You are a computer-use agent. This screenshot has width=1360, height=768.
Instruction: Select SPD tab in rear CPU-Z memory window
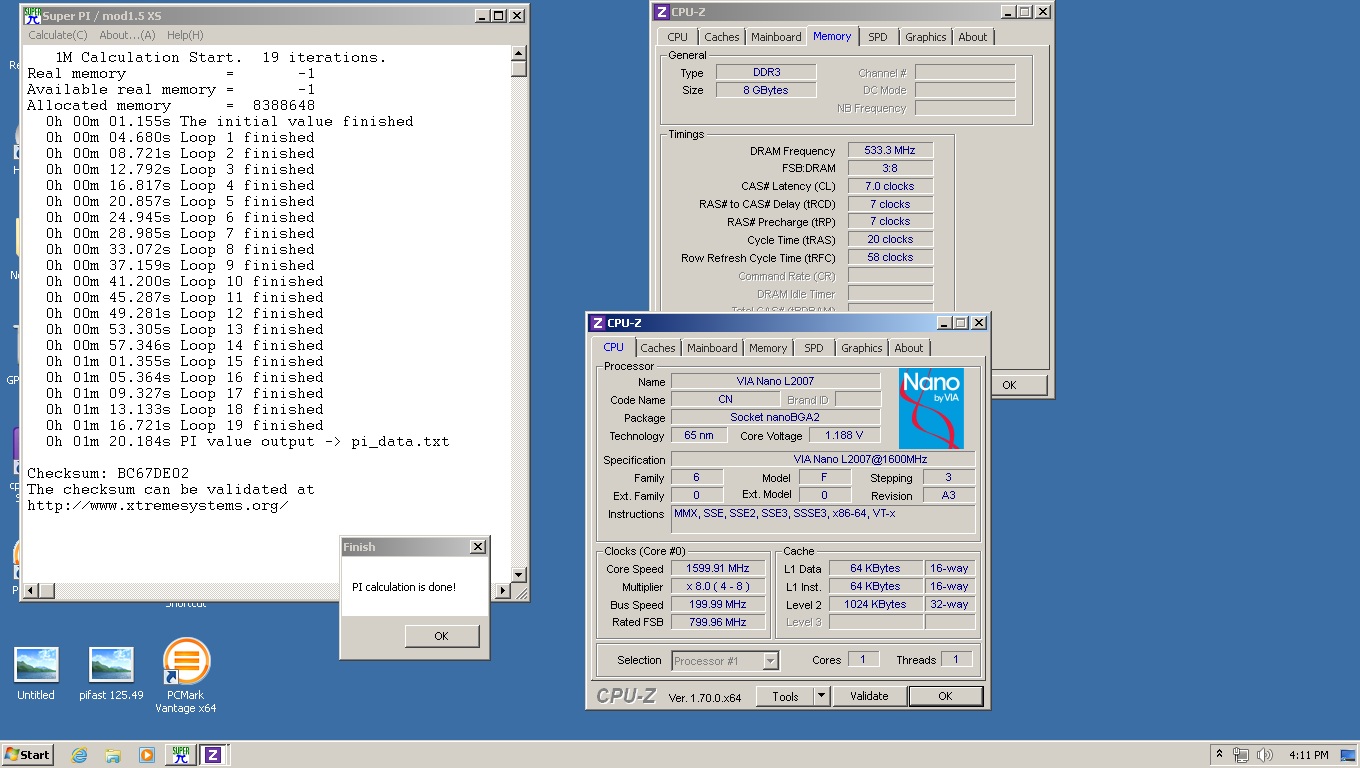click(x=878, y=37)
